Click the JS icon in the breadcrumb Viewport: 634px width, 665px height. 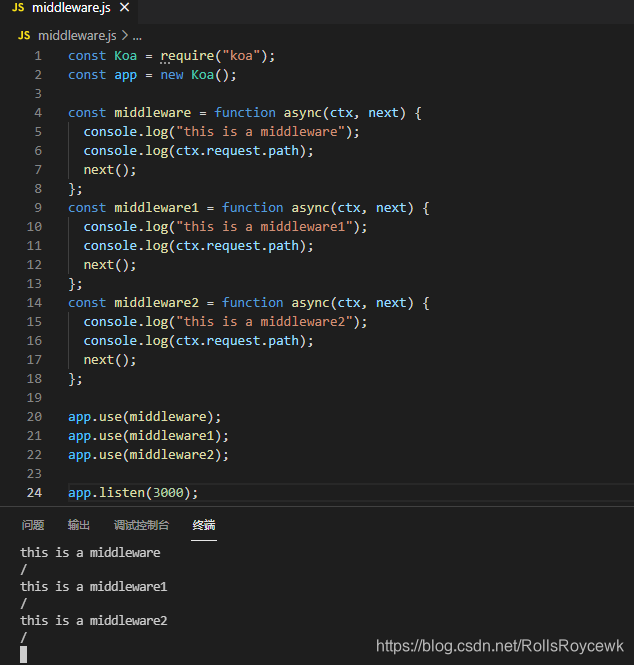(24, 36)
